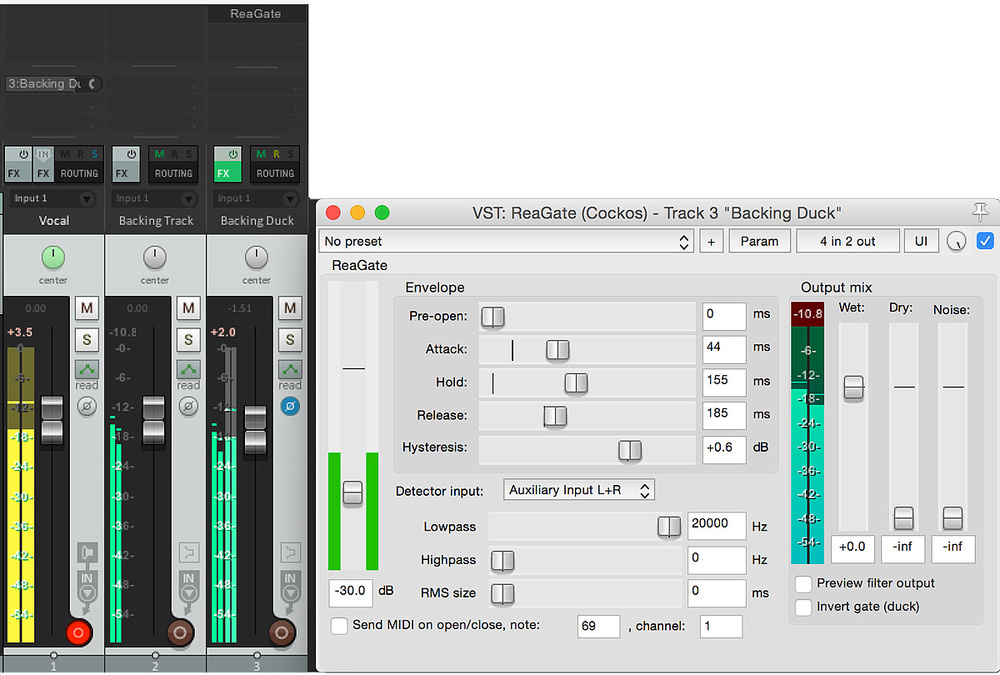Open the No preset dropdown
The width and height of the screenshot is (1000, 675).
[506, 241]
